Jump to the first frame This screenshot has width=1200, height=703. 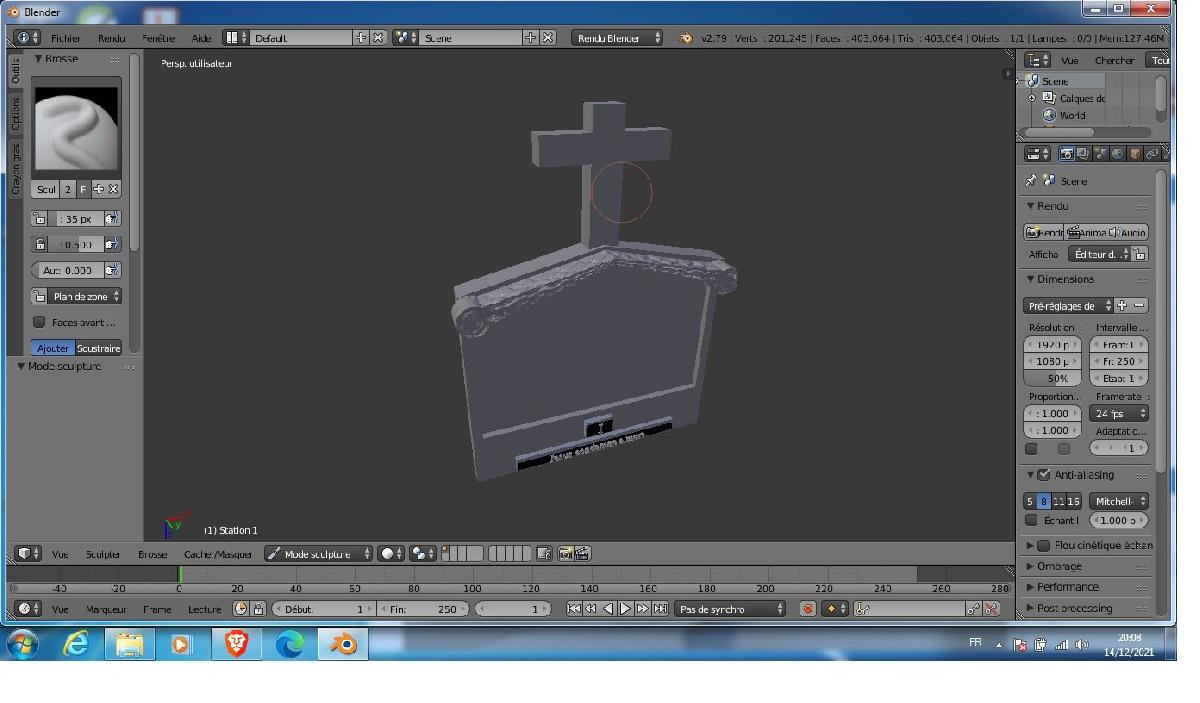574,608
